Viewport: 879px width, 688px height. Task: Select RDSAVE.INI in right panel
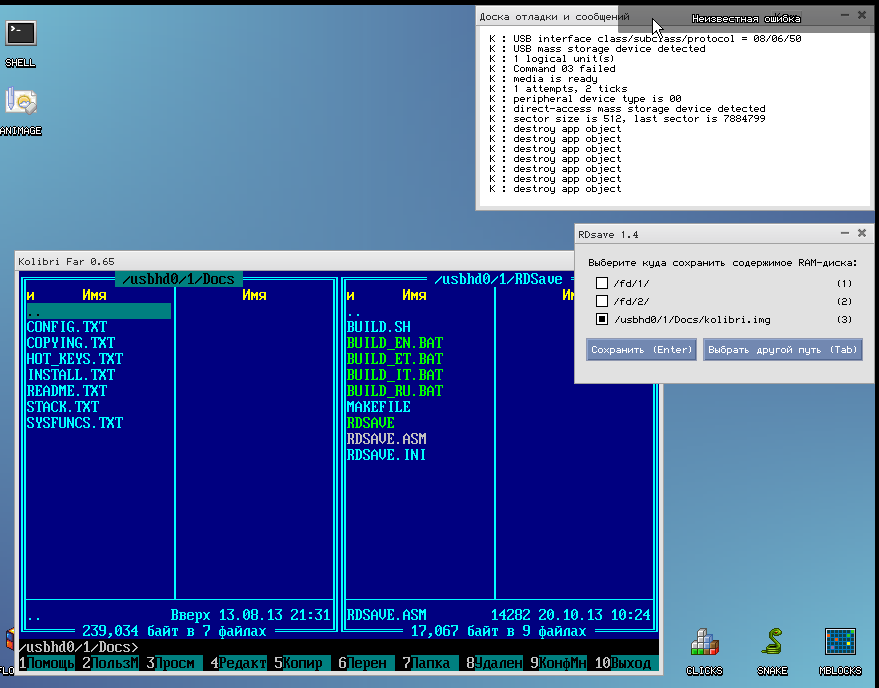386,455
